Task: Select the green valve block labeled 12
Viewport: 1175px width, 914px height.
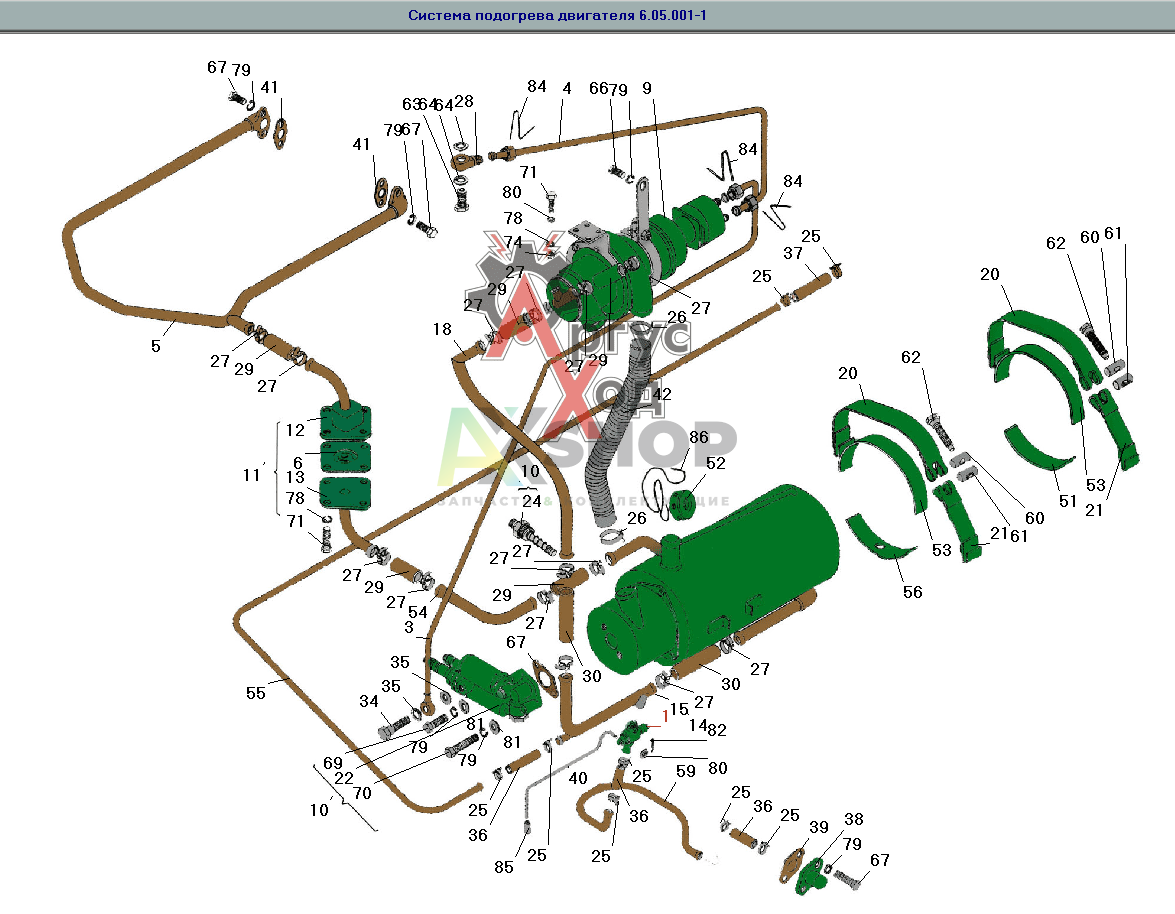Action: tap(345, 423)
